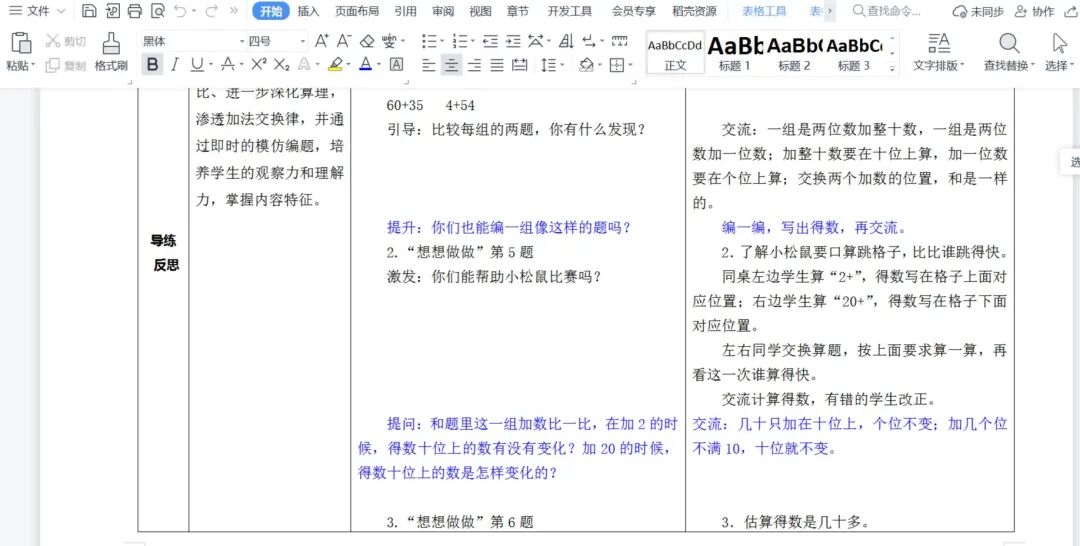Switch to the 审阅 tab
Image resolution: width=1080 pixels, height=546 pixels.
[443, 11]
